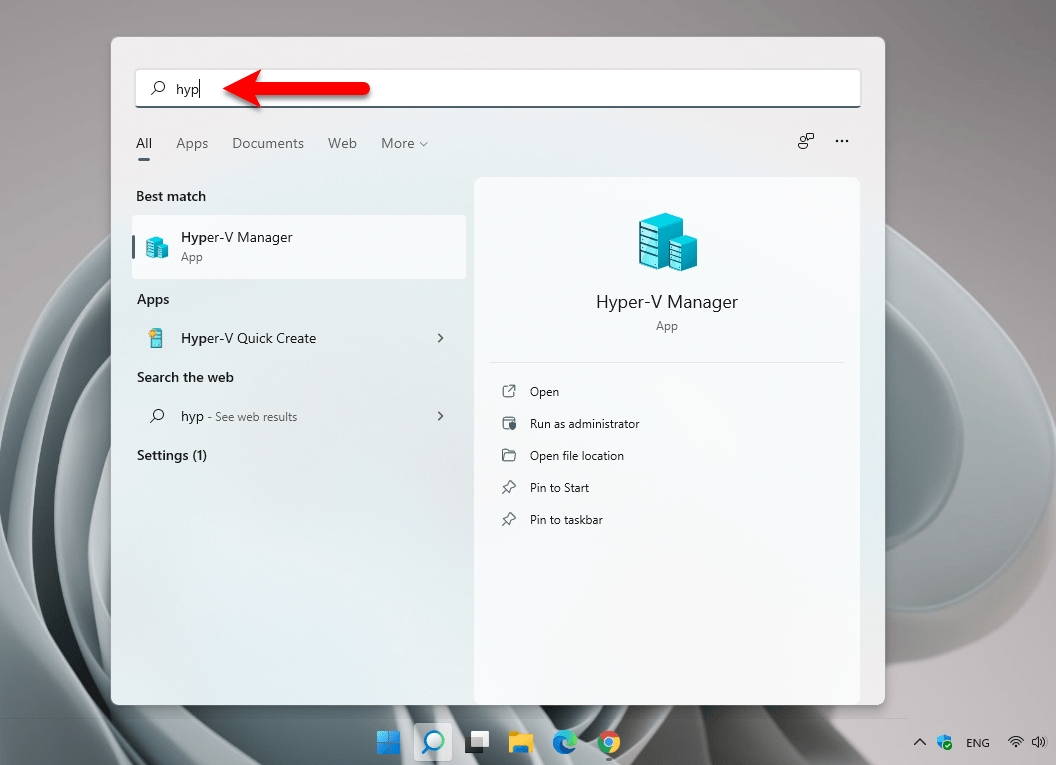Image resolution: width=1056 pixels, height=765 pixels.
Task: Click the Pin to Start pin icon
Action: pyautogui.click(x=509, y=488)
